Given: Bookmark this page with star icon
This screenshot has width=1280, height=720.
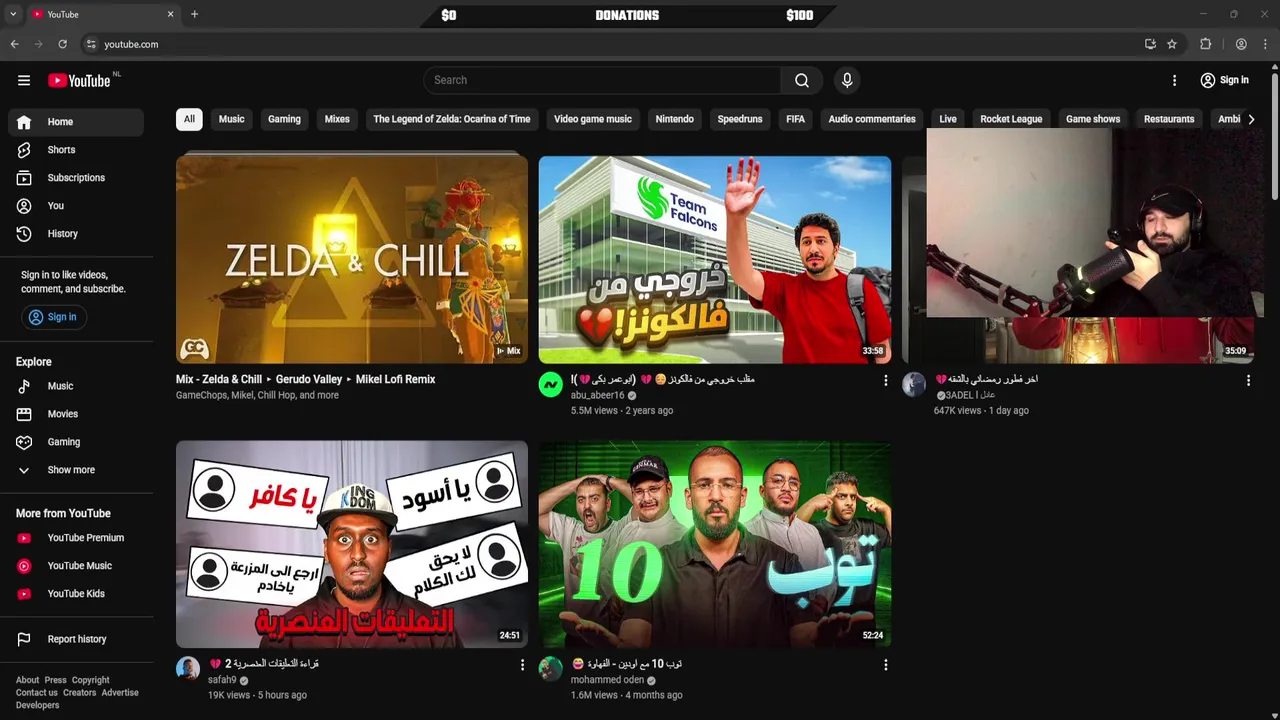Looking at the screenshot, I should (x=1172, y=44).
